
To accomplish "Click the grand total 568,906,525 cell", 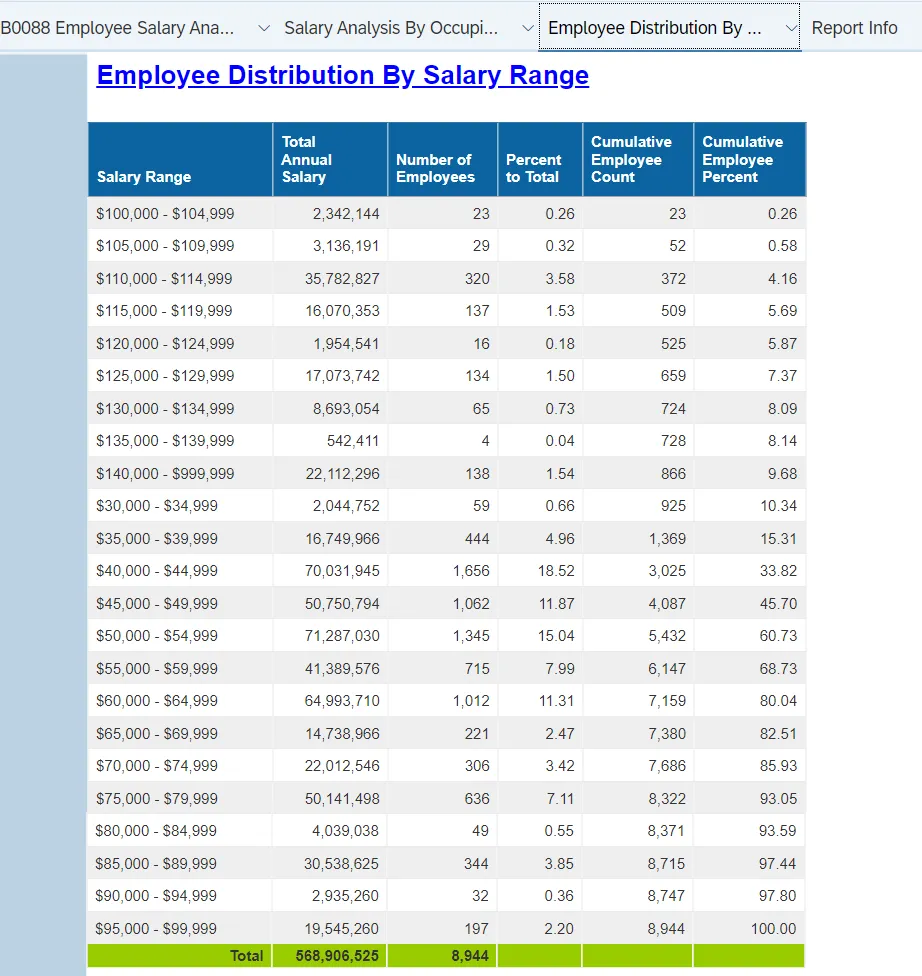I will click(x=337, y=956).
